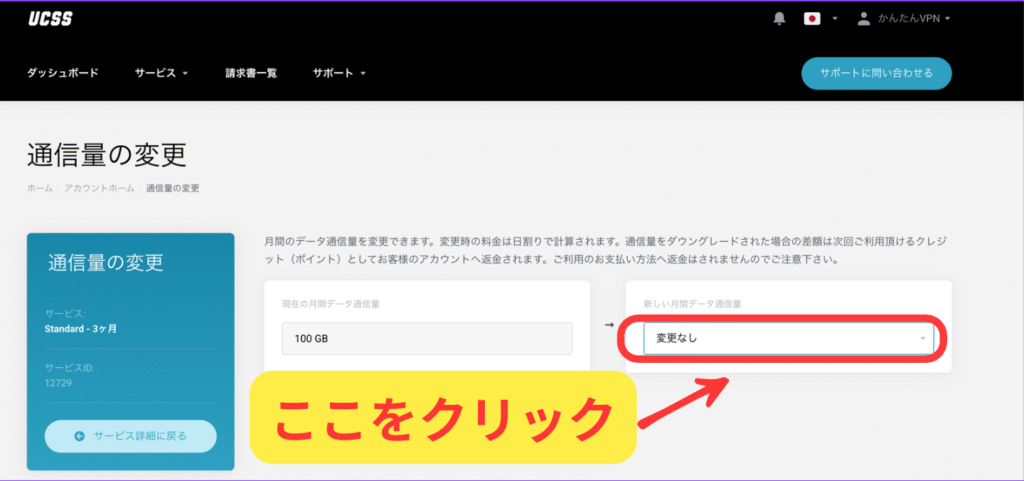Open the 変更なし data volume dropdown
The width and height of the screenshot is (1024, 481).
(788, 338)
